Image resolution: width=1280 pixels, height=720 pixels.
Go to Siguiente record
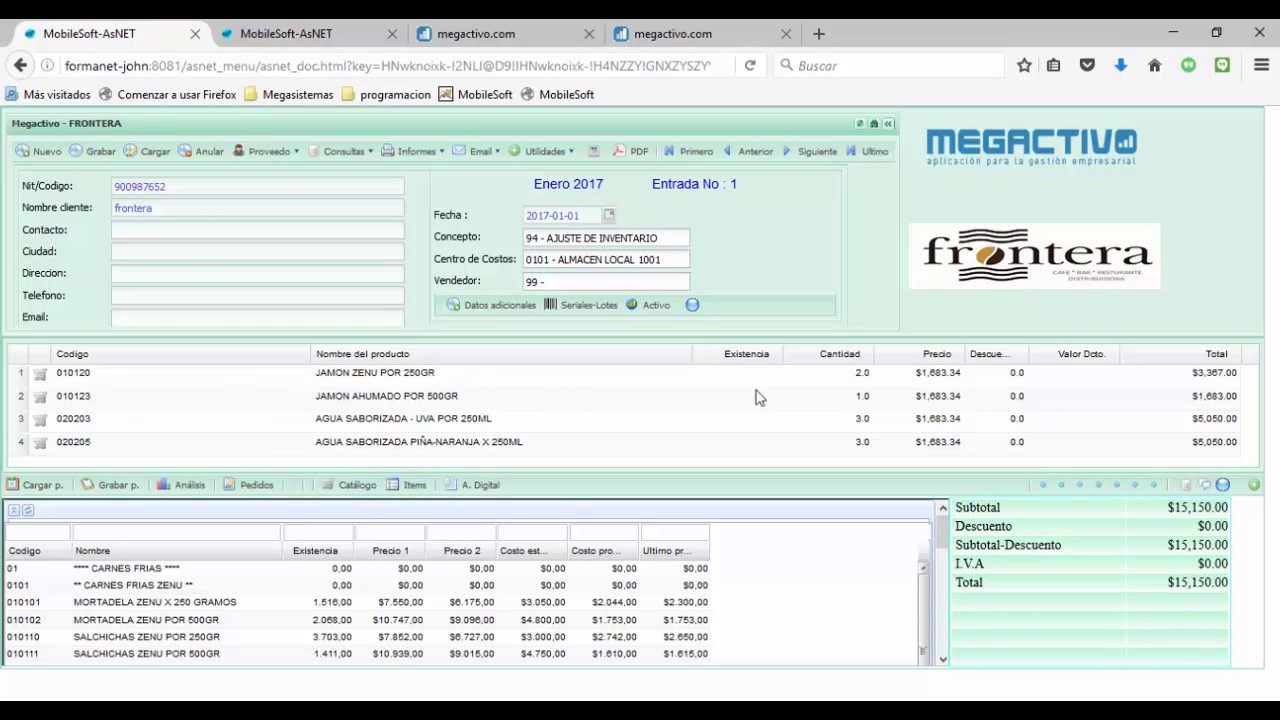coord(809,151)
